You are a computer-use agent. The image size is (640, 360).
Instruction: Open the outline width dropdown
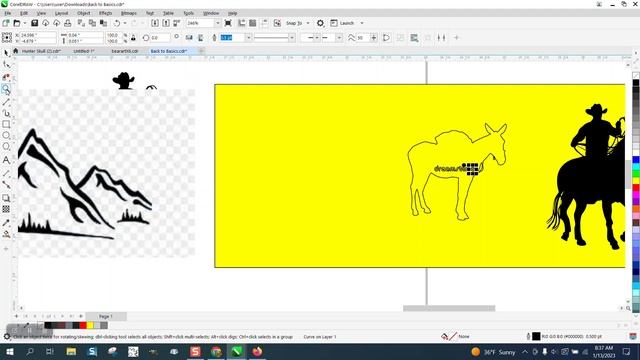(x=248, y=38)
